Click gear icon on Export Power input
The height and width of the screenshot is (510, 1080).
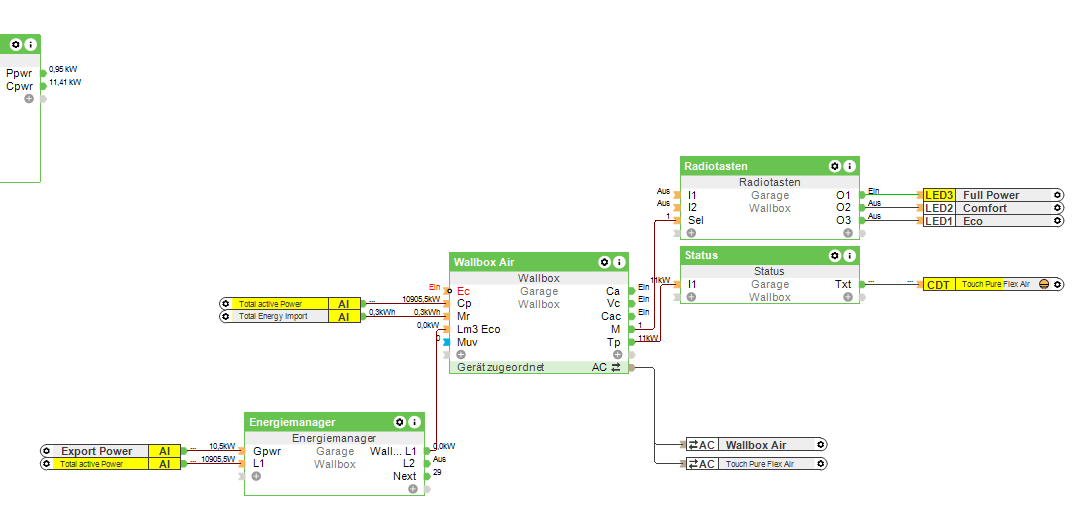[x=46, y=451]
